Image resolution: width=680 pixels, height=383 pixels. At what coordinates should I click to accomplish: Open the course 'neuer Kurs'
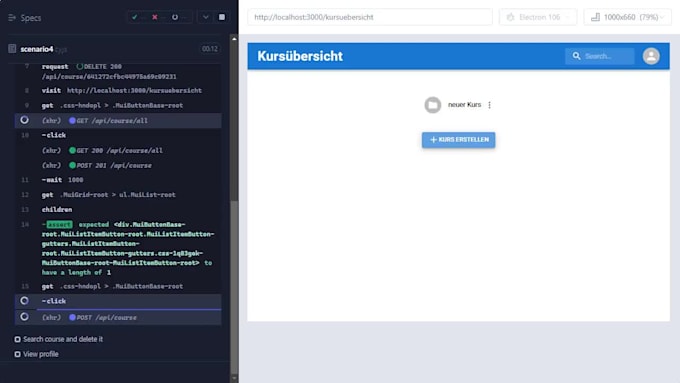point(464,105)
